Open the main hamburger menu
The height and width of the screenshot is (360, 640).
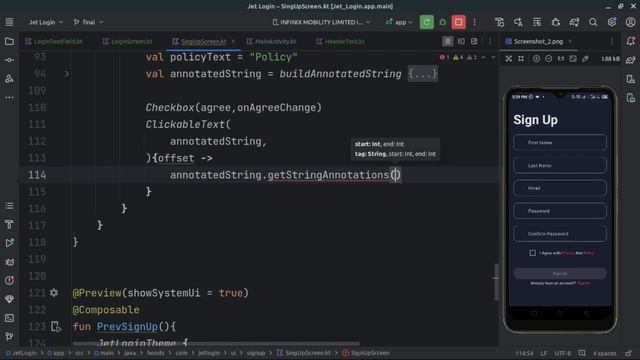pos(9,22)
